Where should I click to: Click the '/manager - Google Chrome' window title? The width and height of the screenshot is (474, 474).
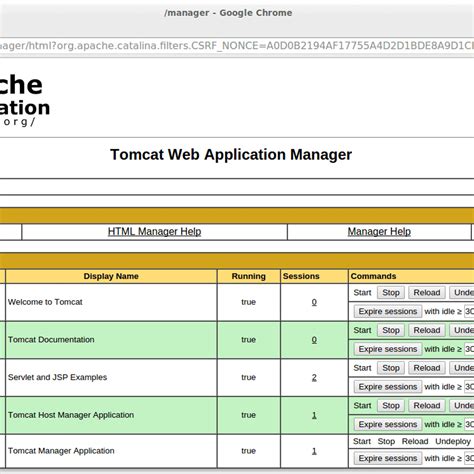(228, 13)
